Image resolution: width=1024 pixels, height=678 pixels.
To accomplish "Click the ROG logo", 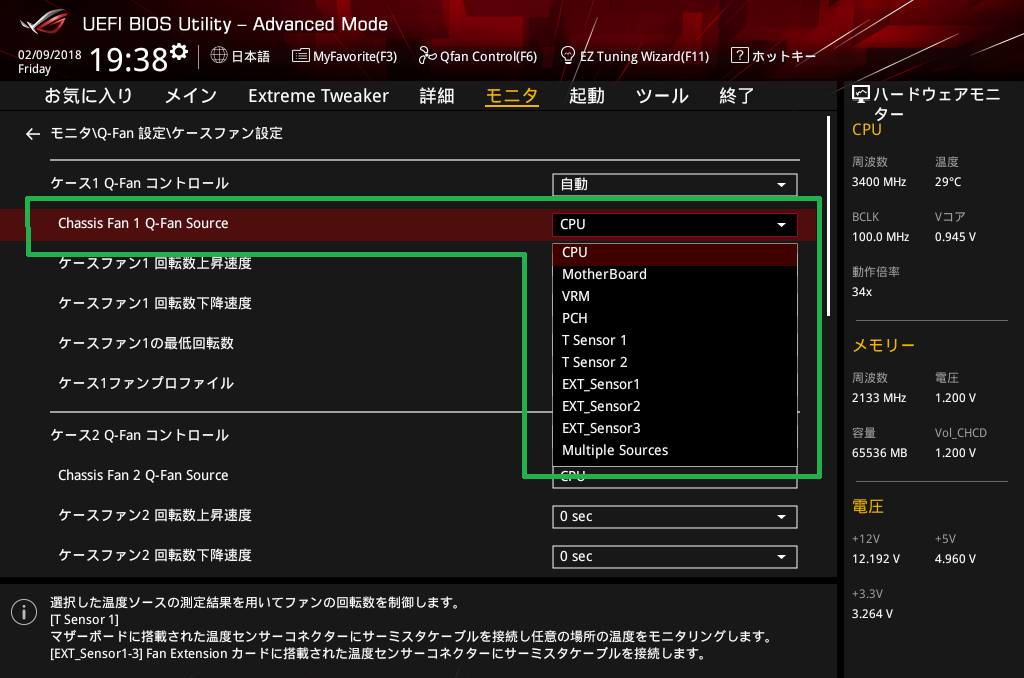I will click(x=43, y=23).
